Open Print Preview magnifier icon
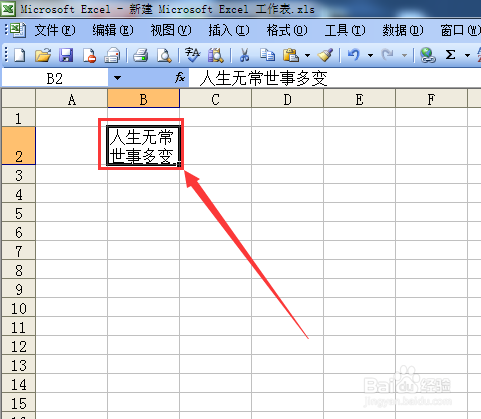The height and width of the screenshot is (419, 481). coord(164,55)
